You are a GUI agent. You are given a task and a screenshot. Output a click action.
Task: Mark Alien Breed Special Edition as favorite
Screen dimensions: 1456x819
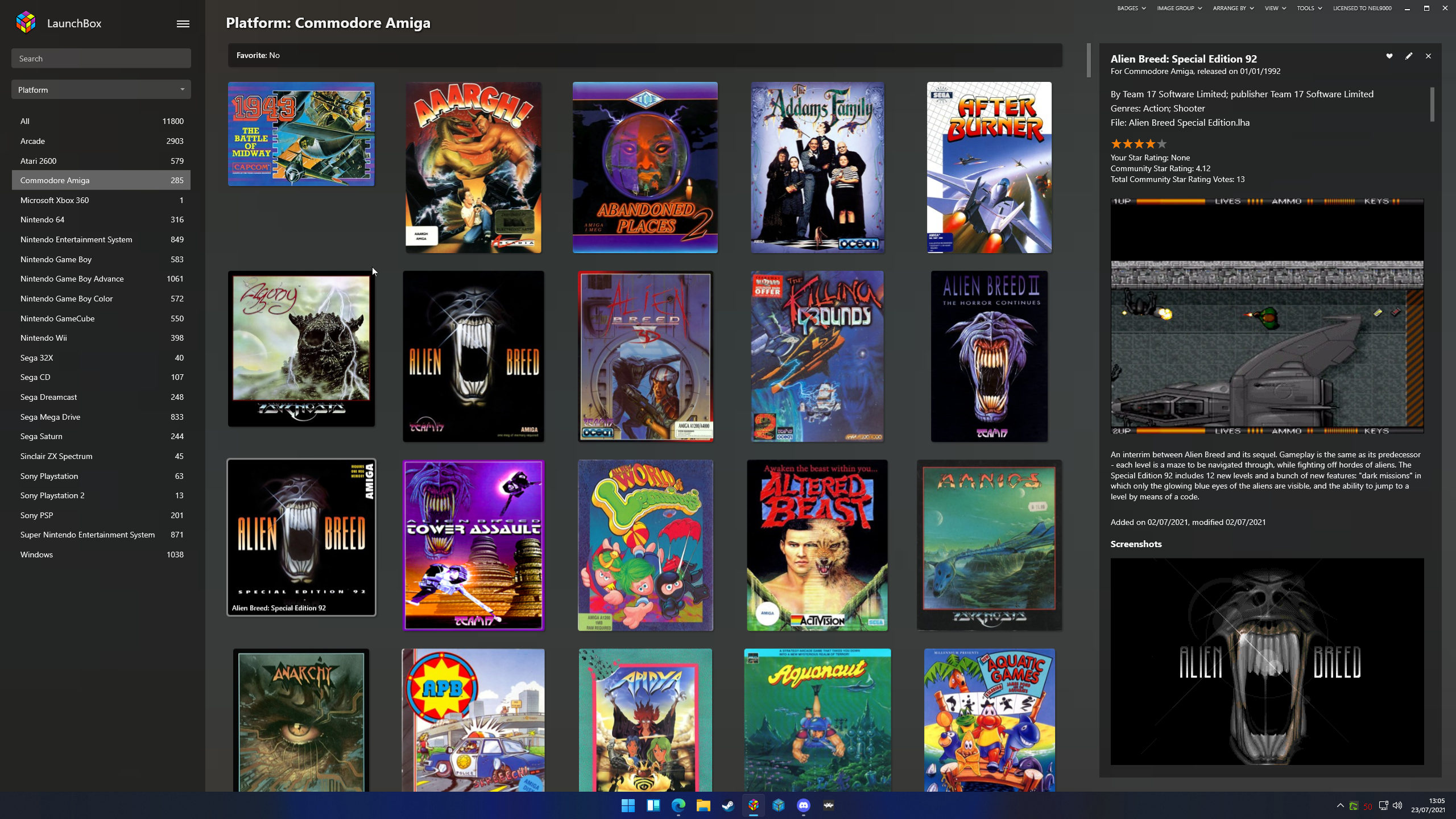coord(1389,56)
